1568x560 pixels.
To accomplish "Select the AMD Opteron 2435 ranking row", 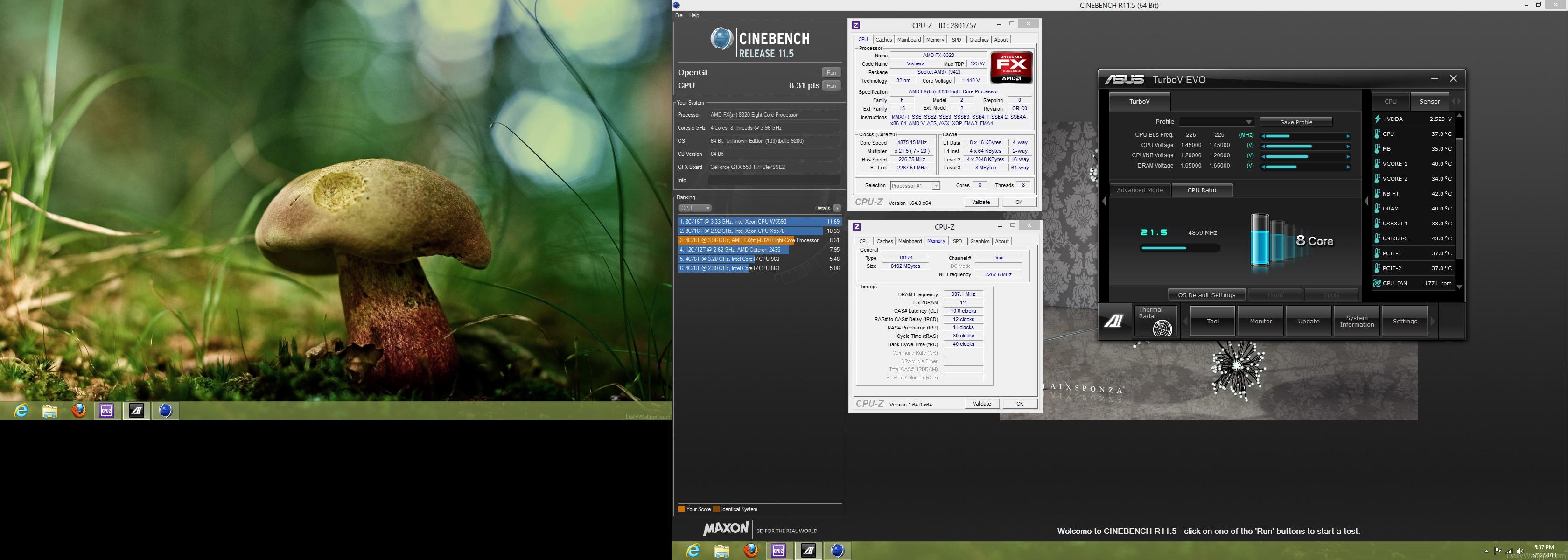I will (760, 250).
